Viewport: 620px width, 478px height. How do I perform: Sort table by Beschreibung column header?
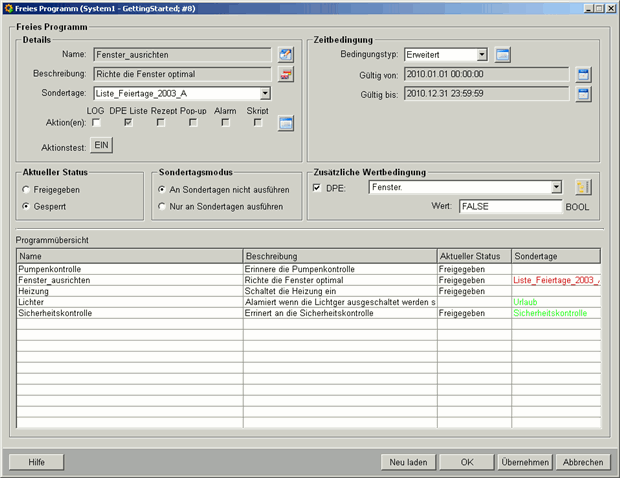340,256
